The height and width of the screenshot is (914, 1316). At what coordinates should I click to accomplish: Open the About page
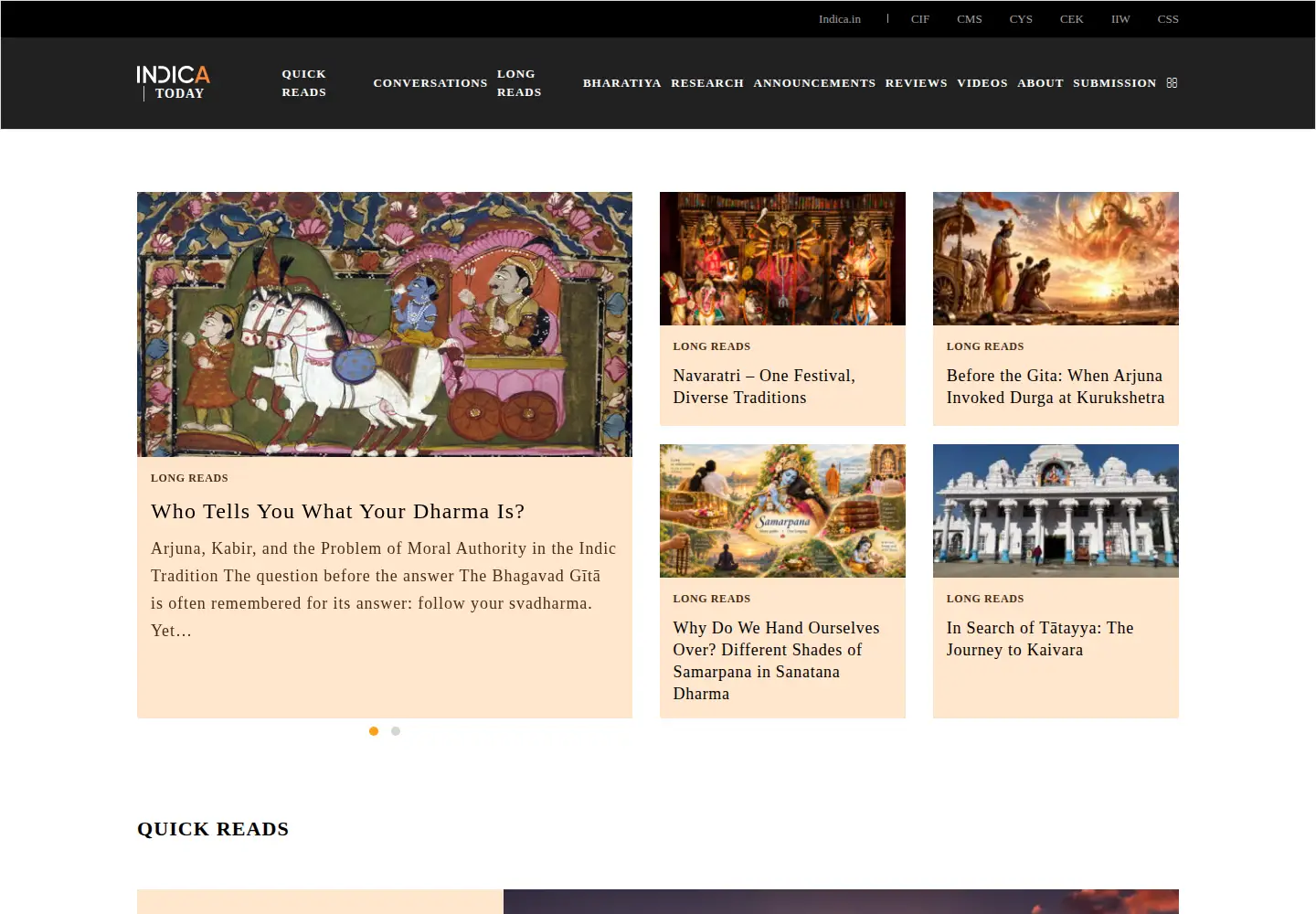pos(1040,83)
